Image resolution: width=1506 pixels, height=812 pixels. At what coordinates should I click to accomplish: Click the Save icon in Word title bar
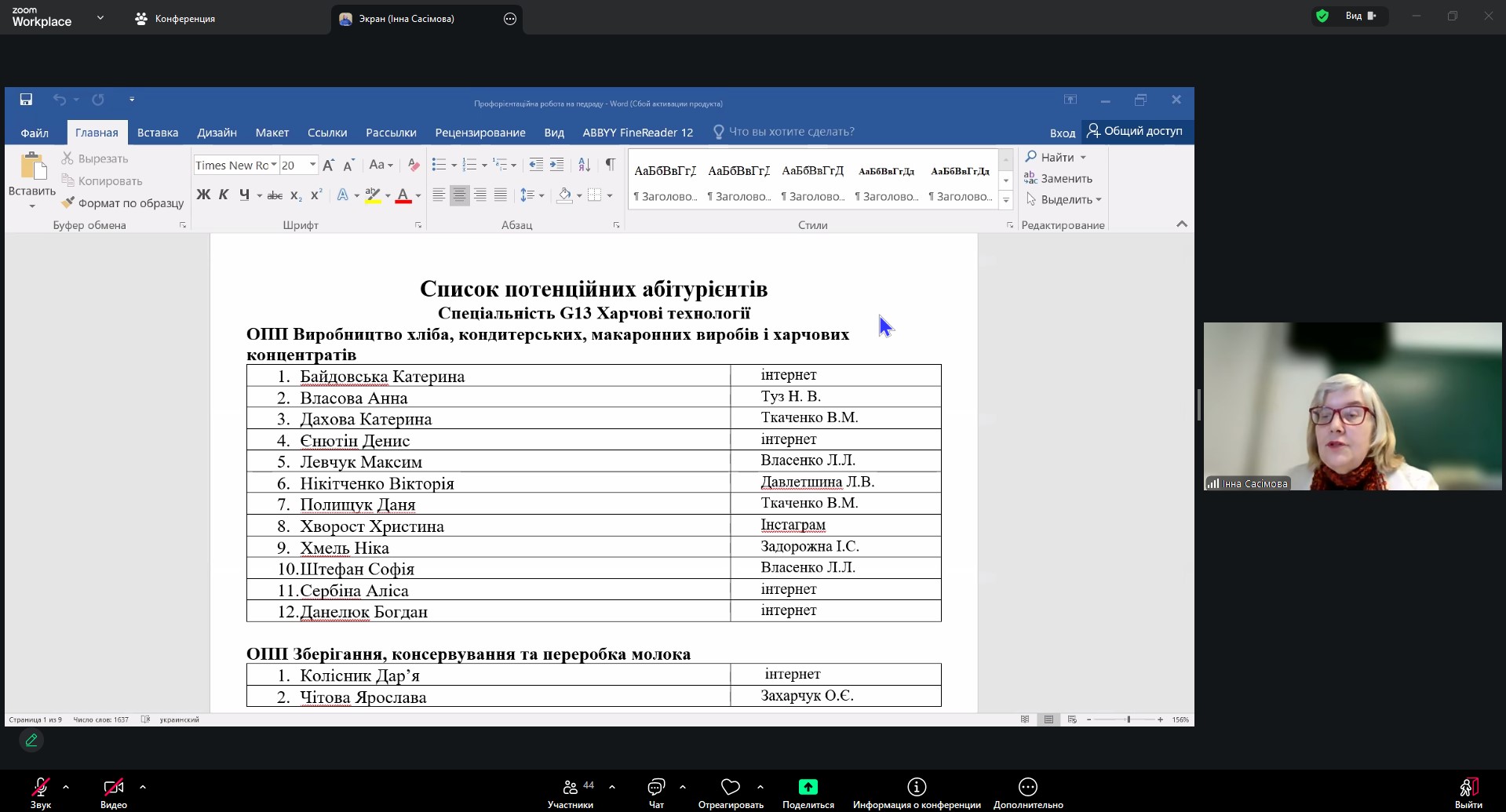26,100
